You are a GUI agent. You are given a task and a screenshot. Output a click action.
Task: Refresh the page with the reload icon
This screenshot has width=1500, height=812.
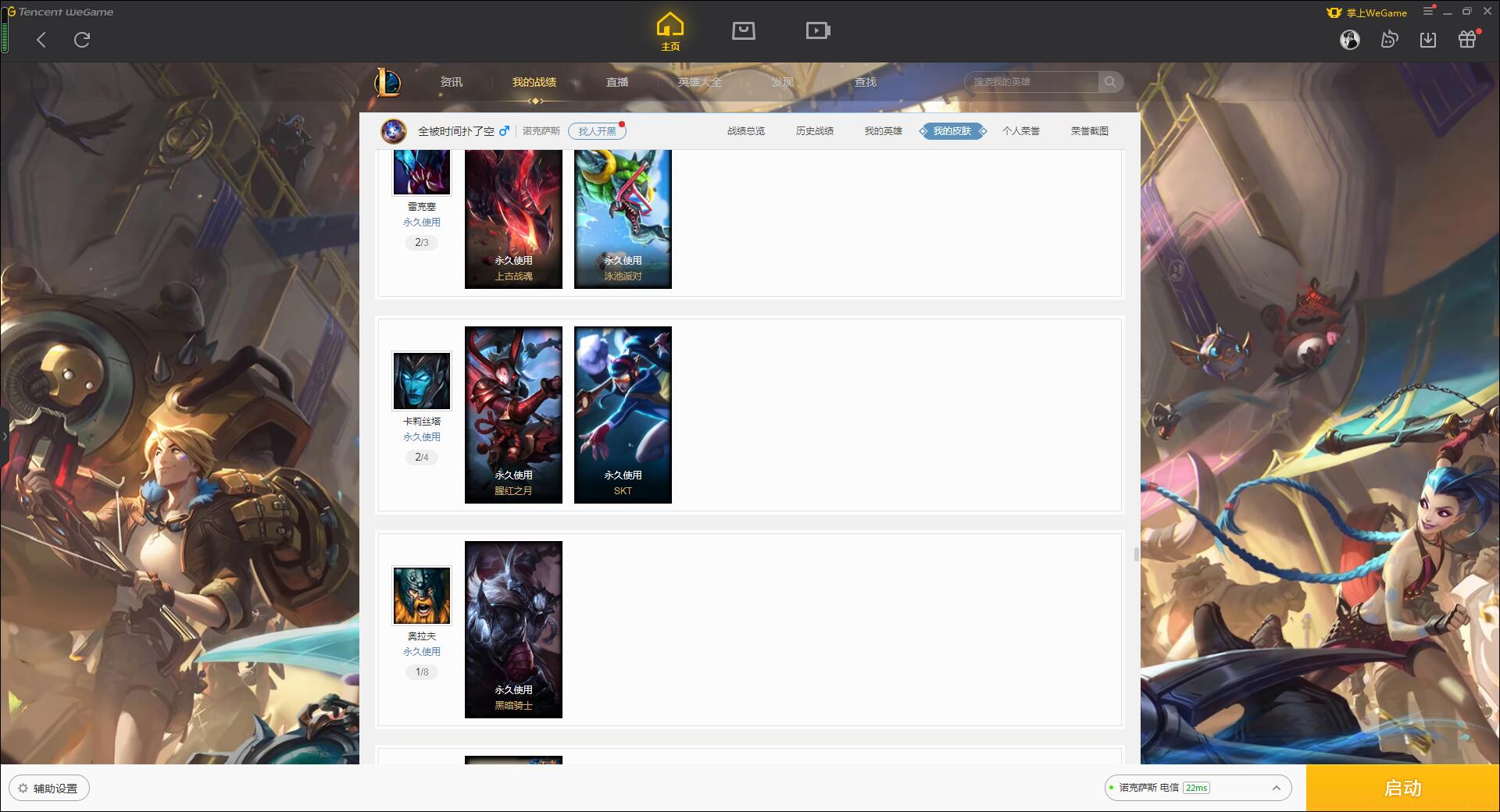[x=82, y=40]
